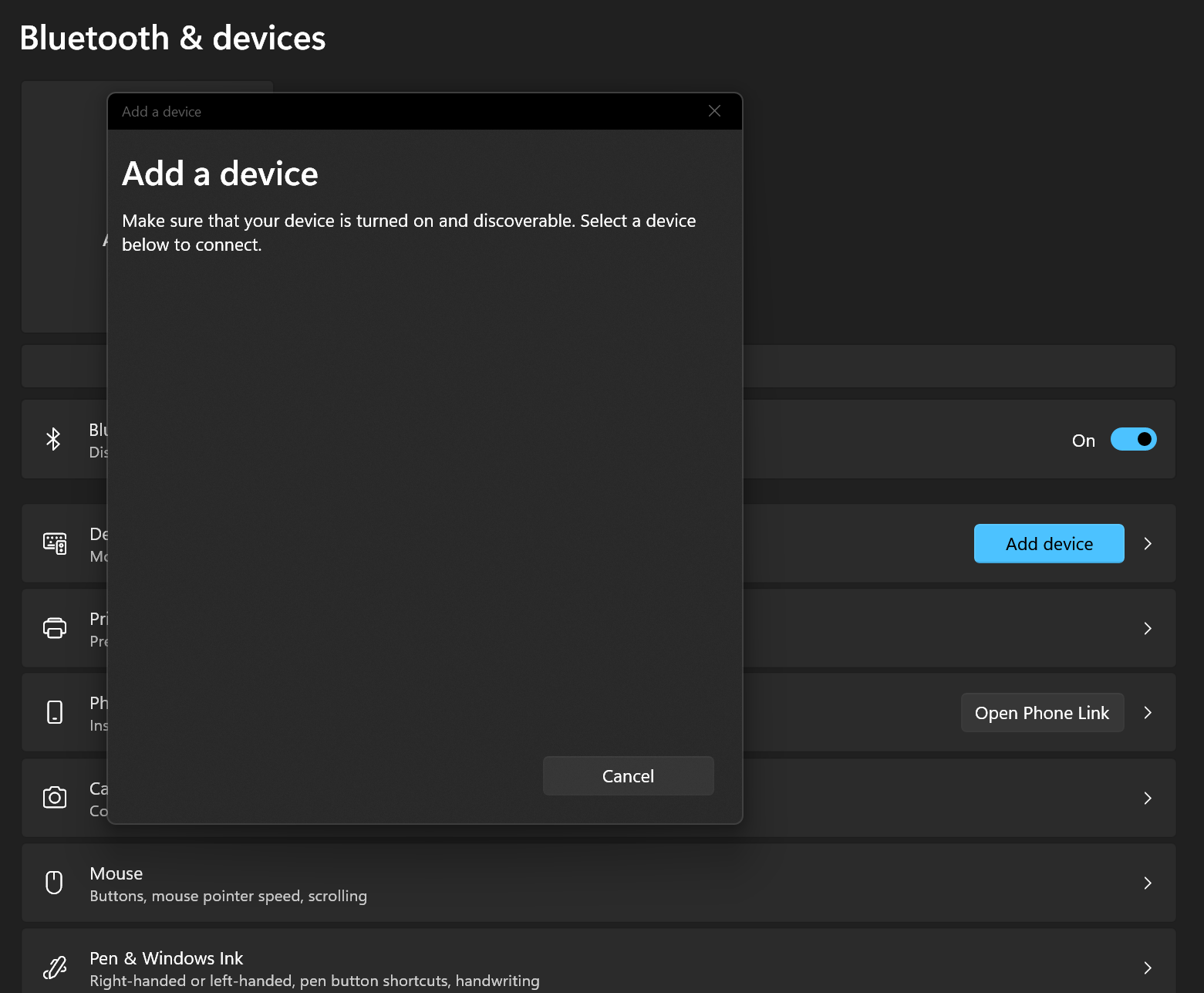
Task: Cancel the Add a device dialog
Action: tap(629, 775)
